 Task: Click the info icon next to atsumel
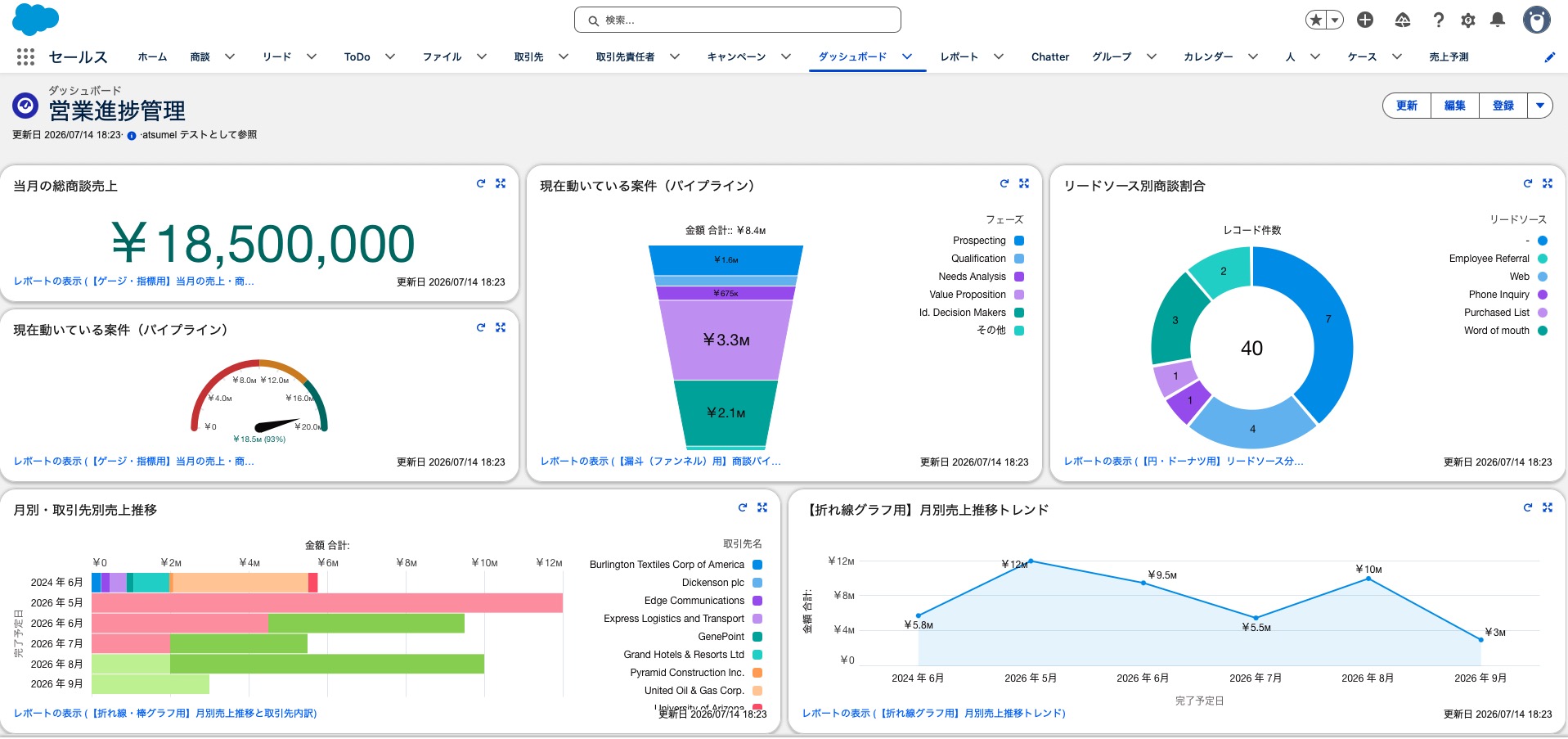[132, 136]
